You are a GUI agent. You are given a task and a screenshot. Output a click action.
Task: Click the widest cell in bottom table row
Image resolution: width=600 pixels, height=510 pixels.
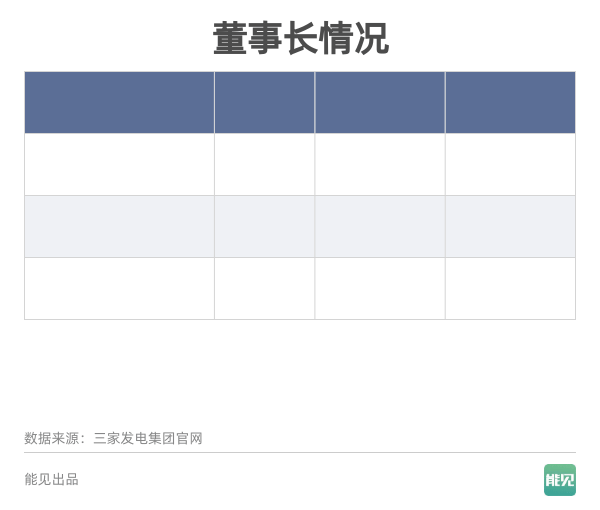point(119,288)
